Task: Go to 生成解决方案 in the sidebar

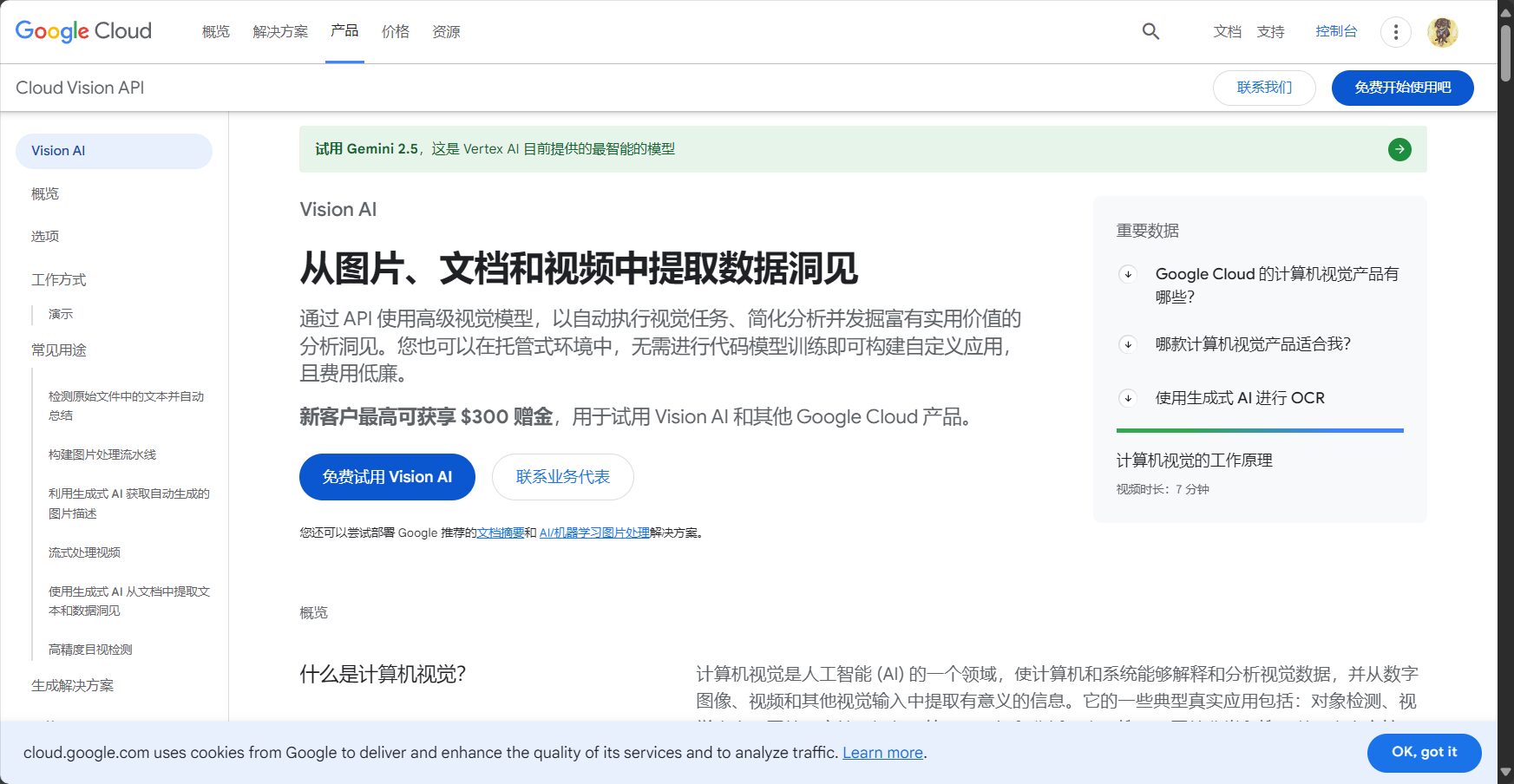Action: (x=73, y=685)
